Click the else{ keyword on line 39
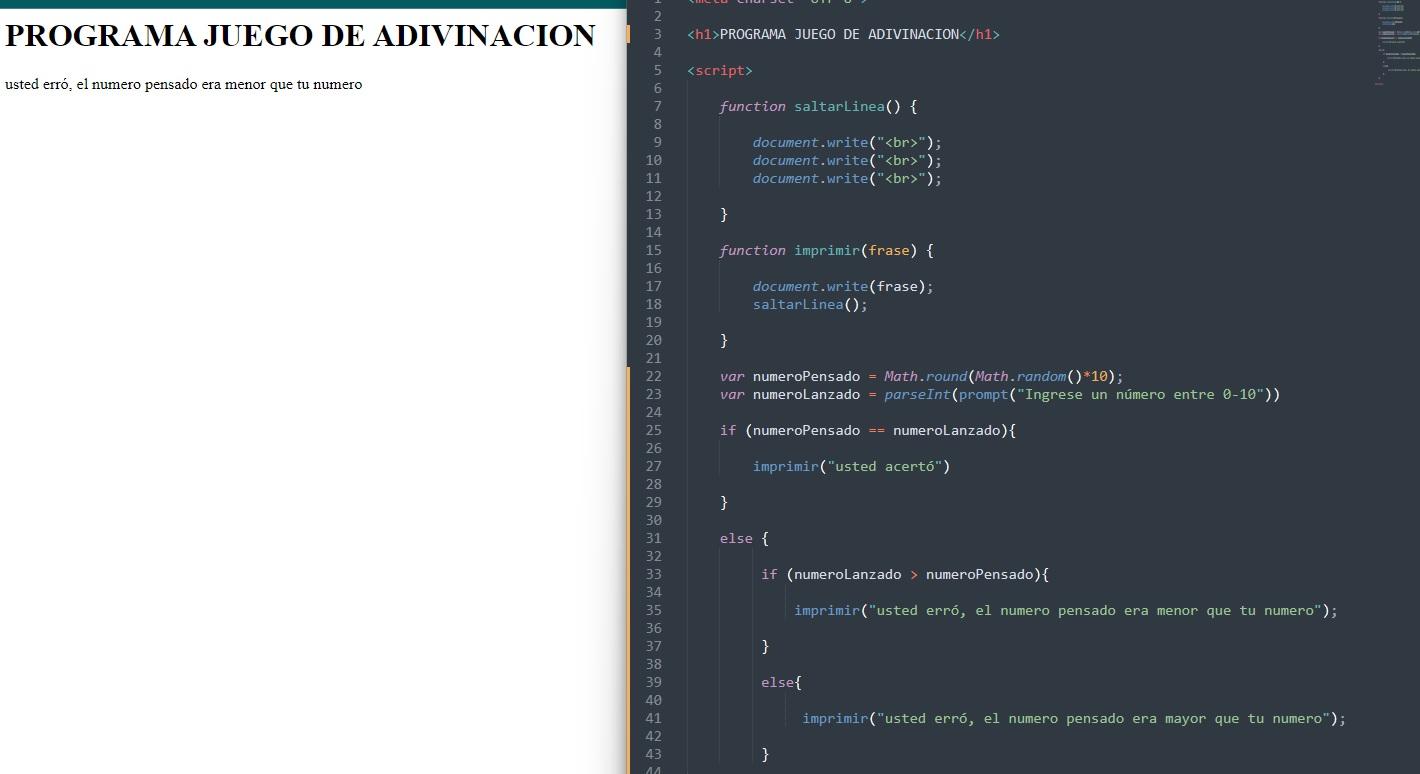1420x774 pixels. 781,682
